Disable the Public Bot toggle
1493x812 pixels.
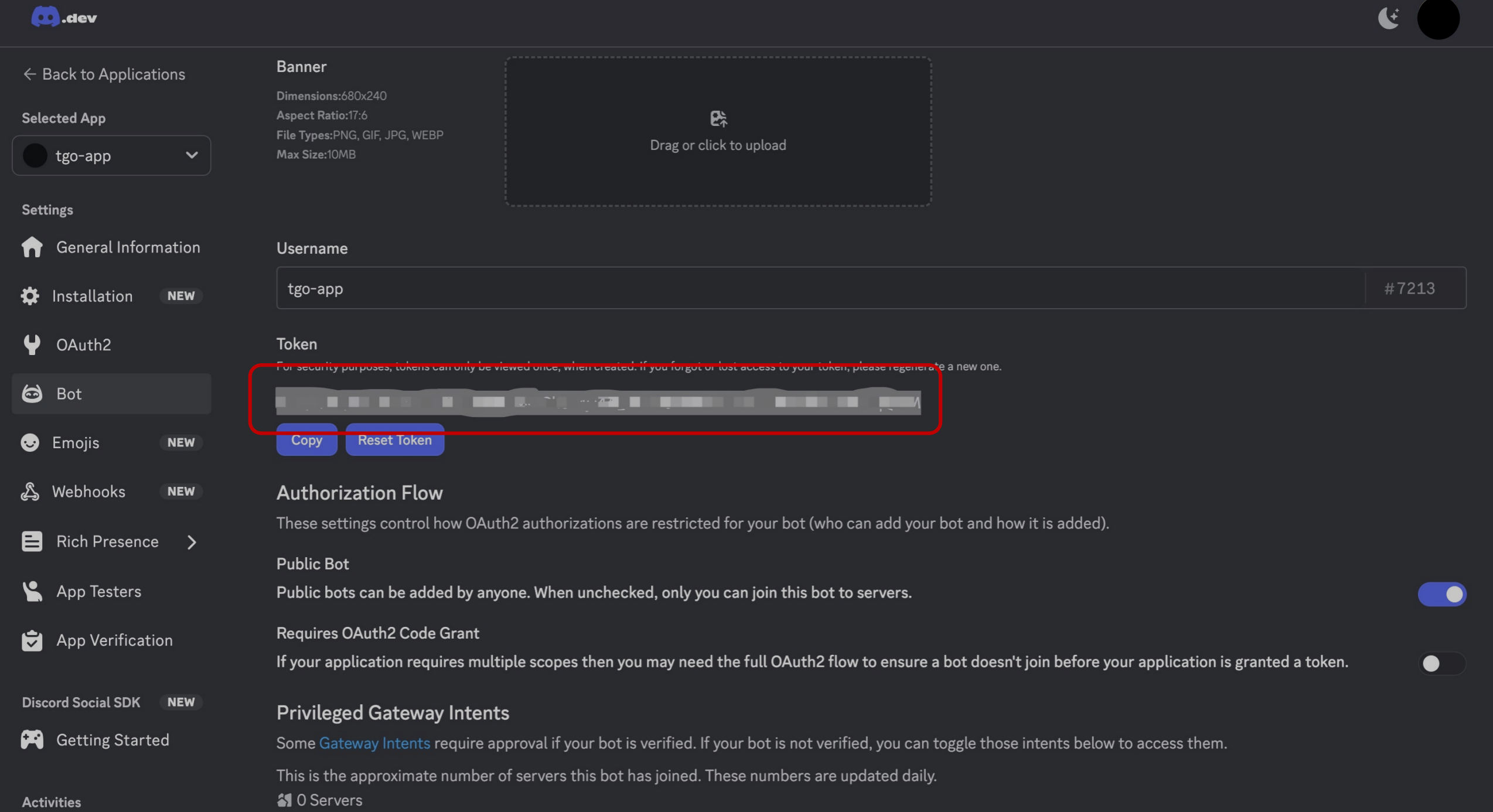pyautogui.click(x=1442, y=594)
